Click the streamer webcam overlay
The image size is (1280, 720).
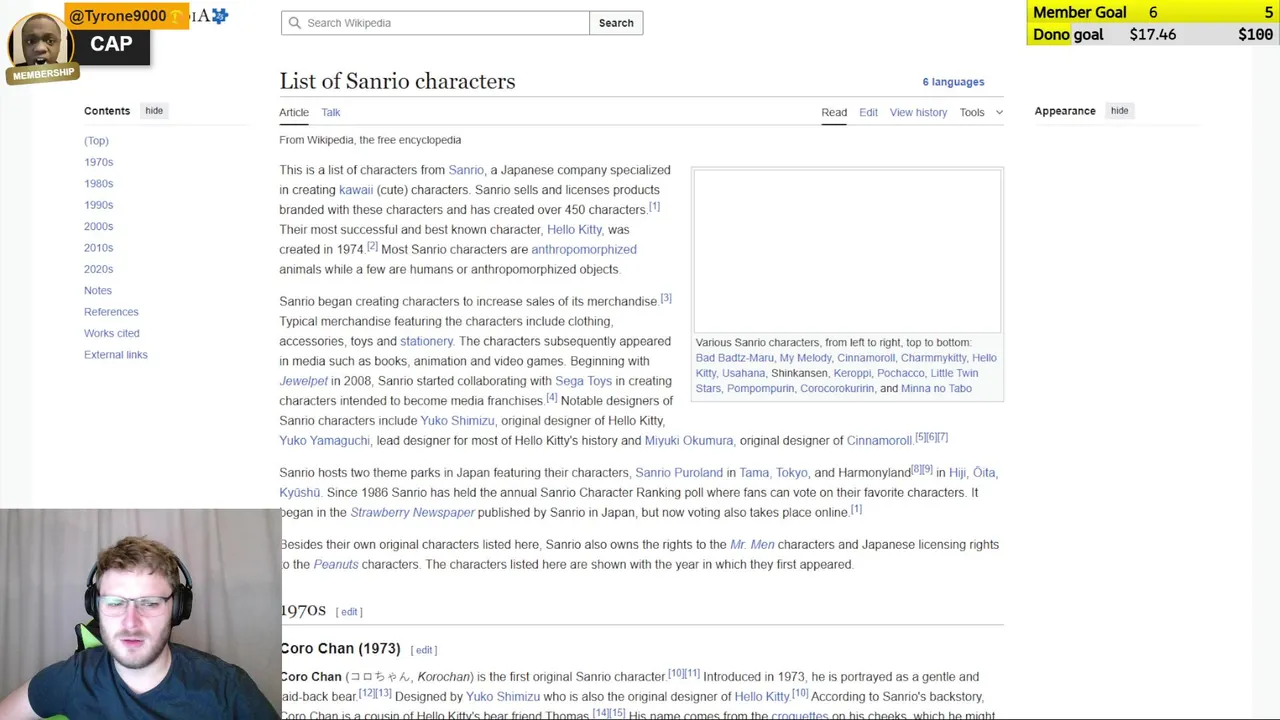(x=140, y=614)
